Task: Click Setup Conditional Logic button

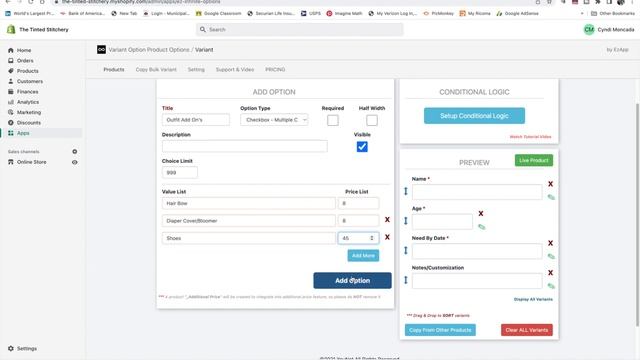Action: pyautogui.click(x=474, y=116)
